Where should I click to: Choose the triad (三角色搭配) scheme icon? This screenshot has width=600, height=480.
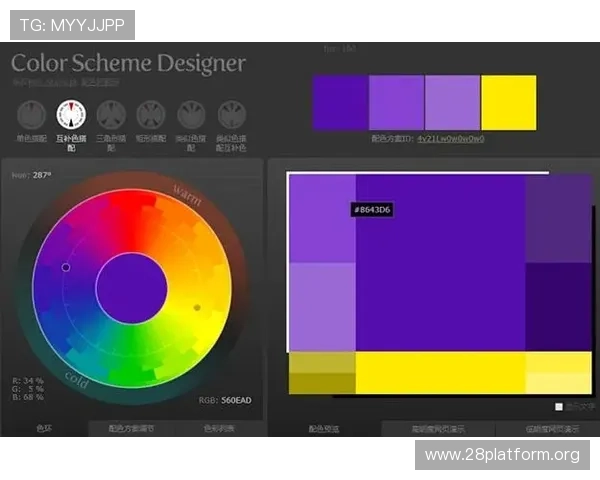111,113
